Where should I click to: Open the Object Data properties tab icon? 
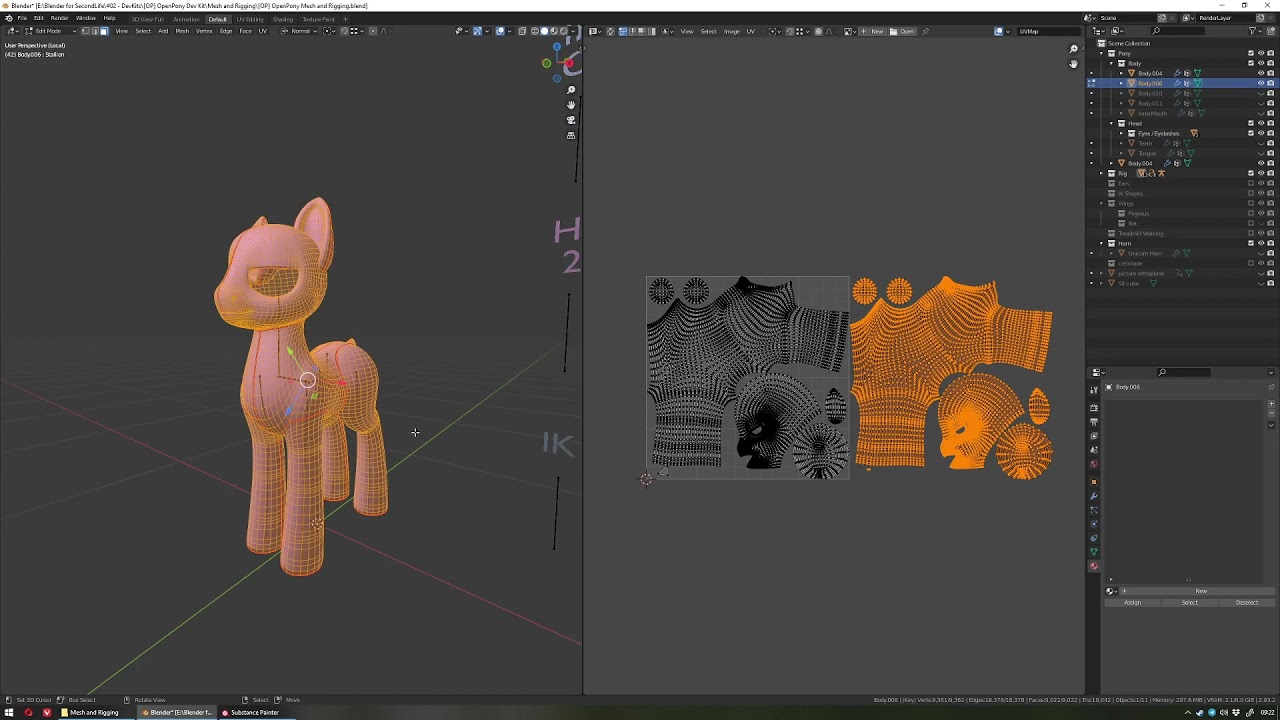pyautogui.click(x=1094, y=552)
